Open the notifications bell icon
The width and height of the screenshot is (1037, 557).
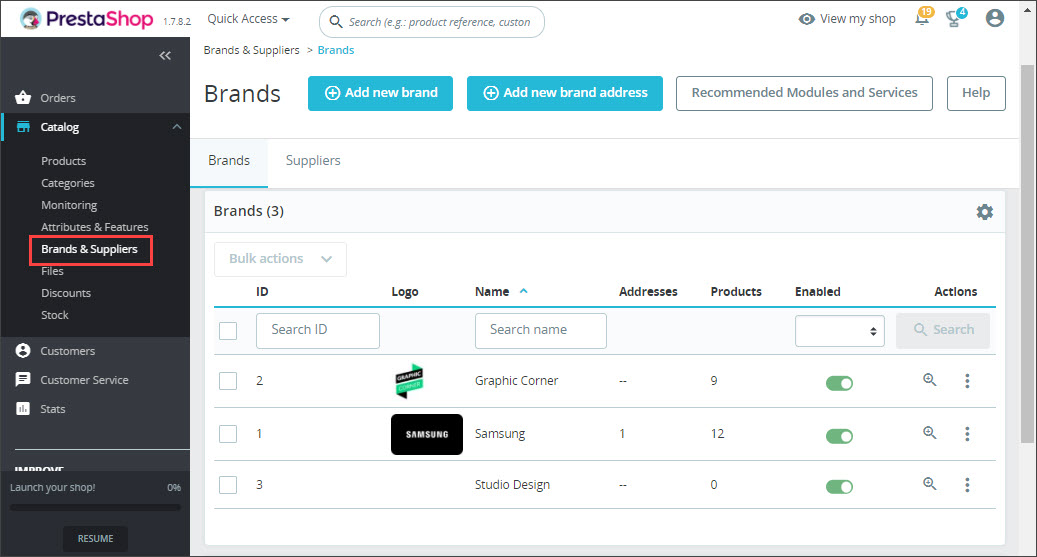922,18
